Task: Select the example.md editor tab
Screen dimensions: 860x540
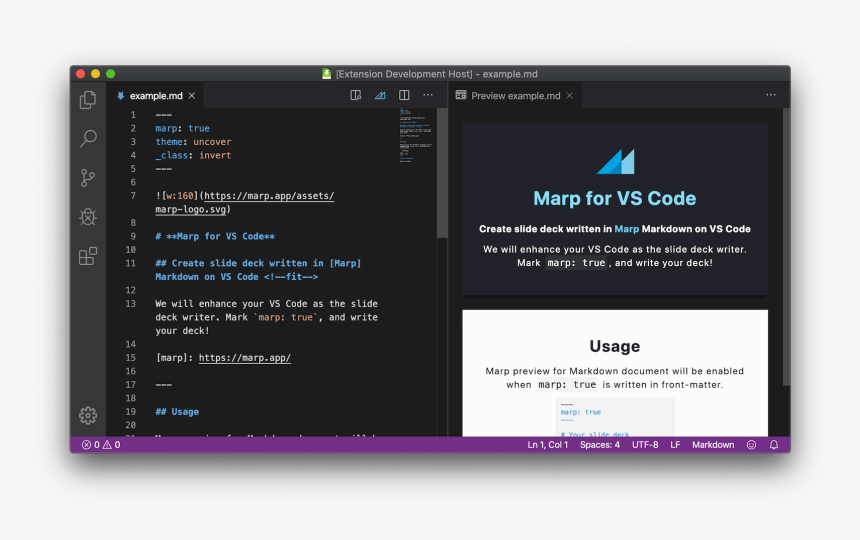Action: [155, 96]
